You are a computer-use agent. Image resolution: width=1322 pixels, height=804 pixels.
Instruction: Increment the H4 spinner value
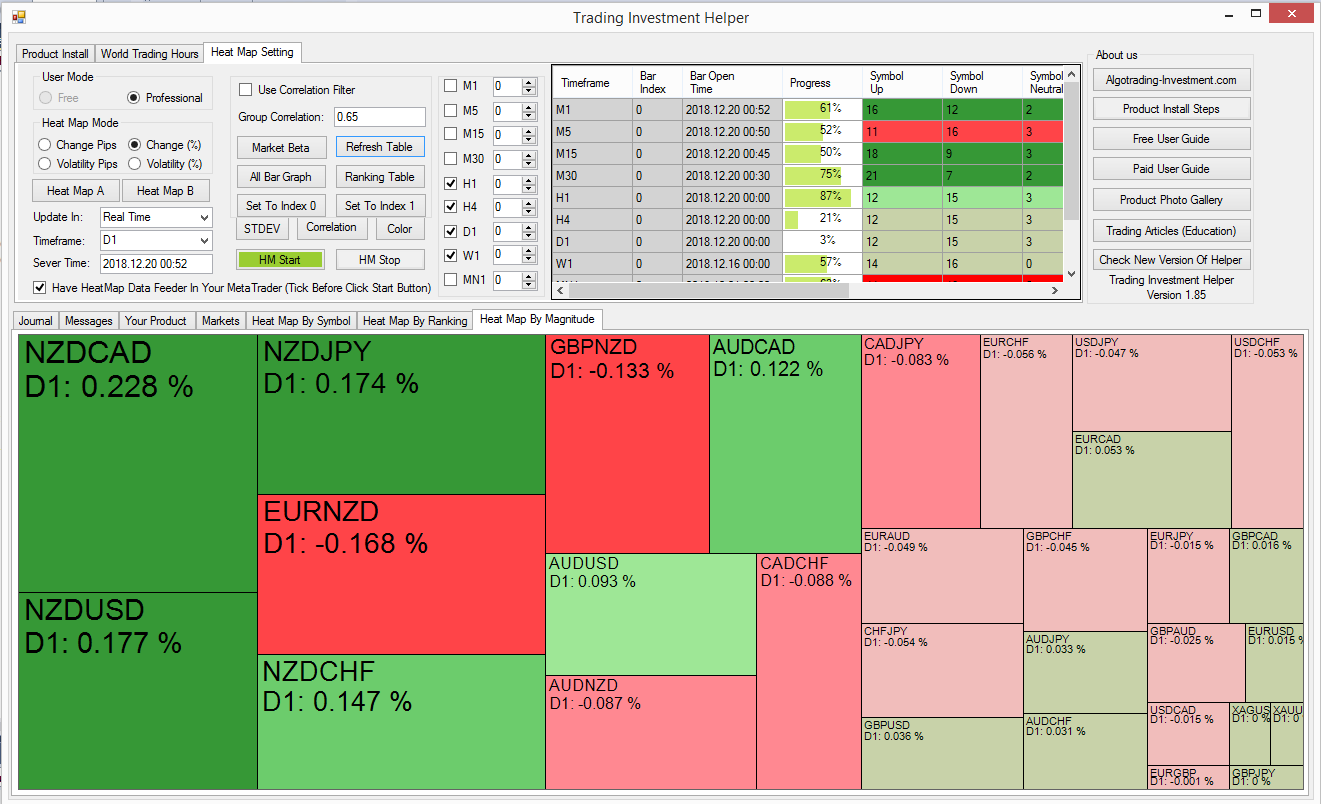529,202
